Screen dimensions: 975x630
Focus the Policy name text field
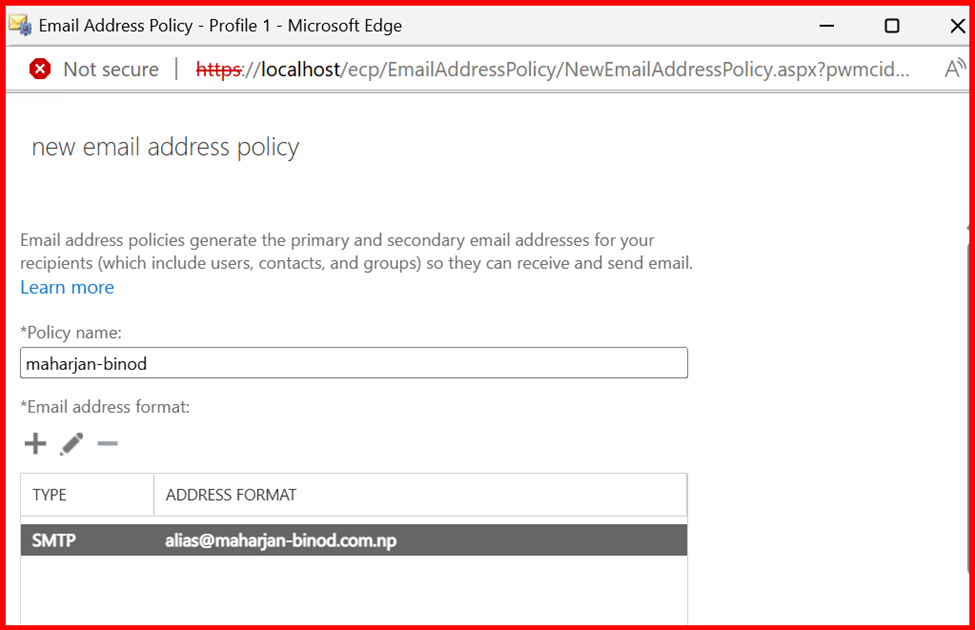pyautogui.click(x=354, y=363)
